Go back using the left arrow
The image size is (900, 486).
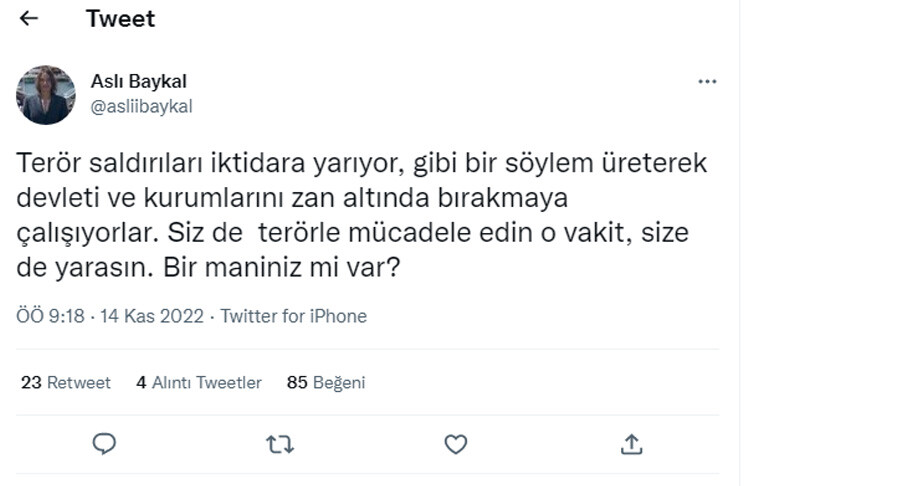coord(29,19)
